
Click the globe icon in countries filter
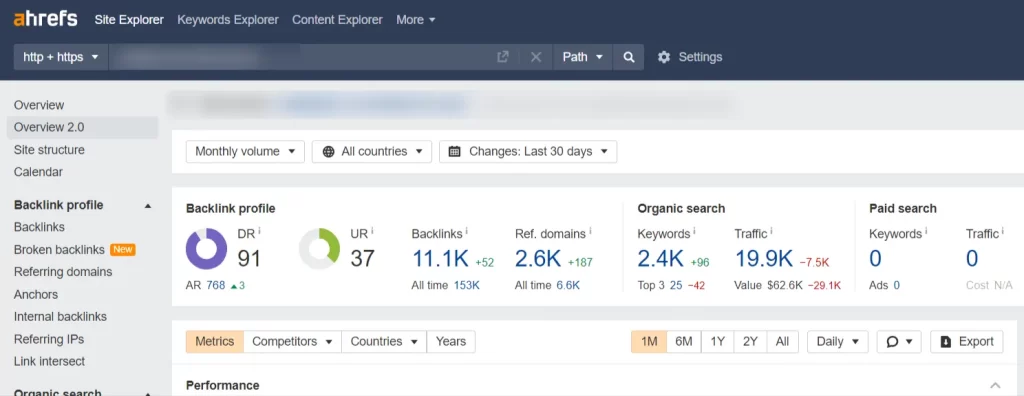[328, 152]
